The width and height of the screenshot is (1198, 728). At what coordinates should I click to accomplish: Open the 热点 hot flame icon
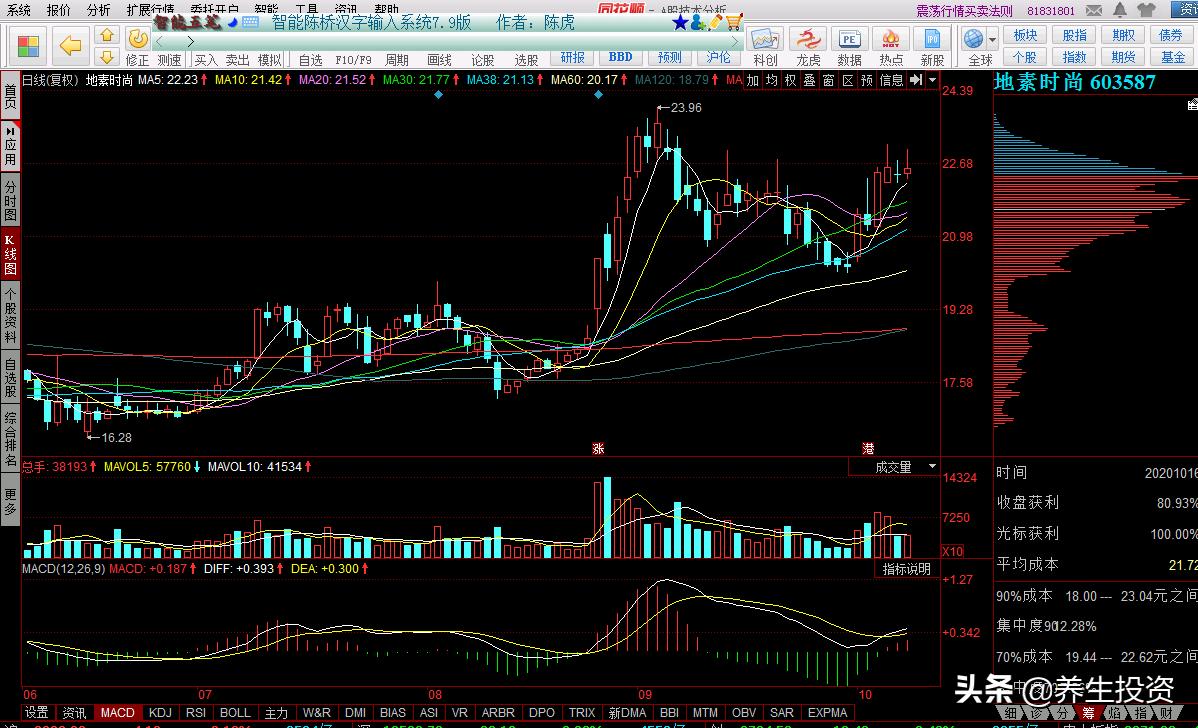click(x=891, y=39)
